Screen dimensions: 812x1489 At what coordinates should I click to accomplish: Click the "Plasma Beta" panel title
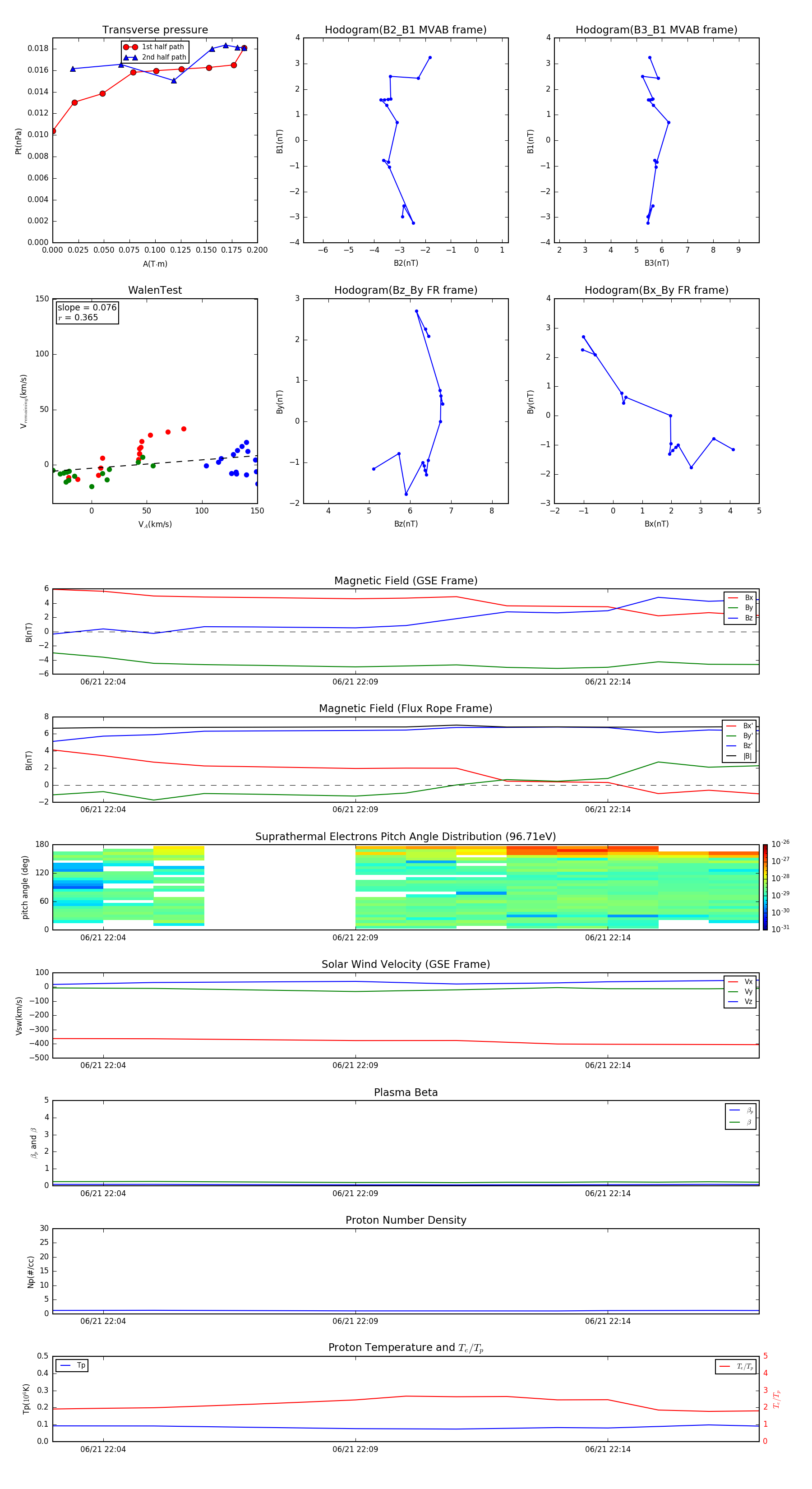pyautogui.click(x=406, y=1092)
